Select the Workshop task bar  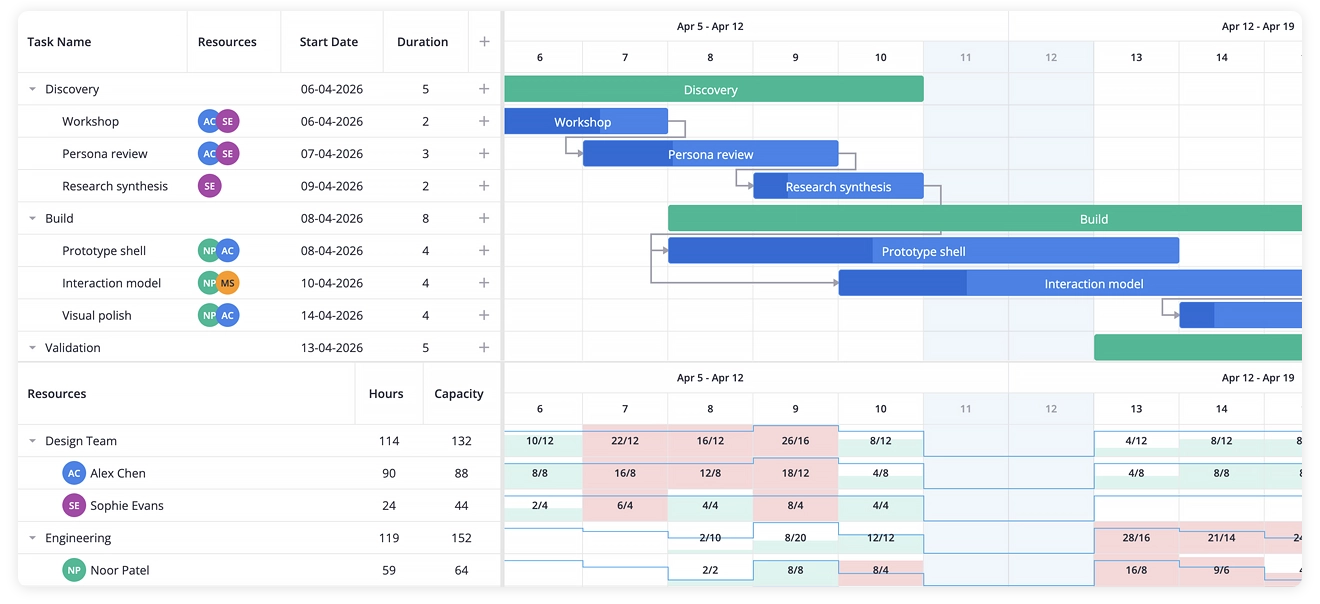(586, 122)
